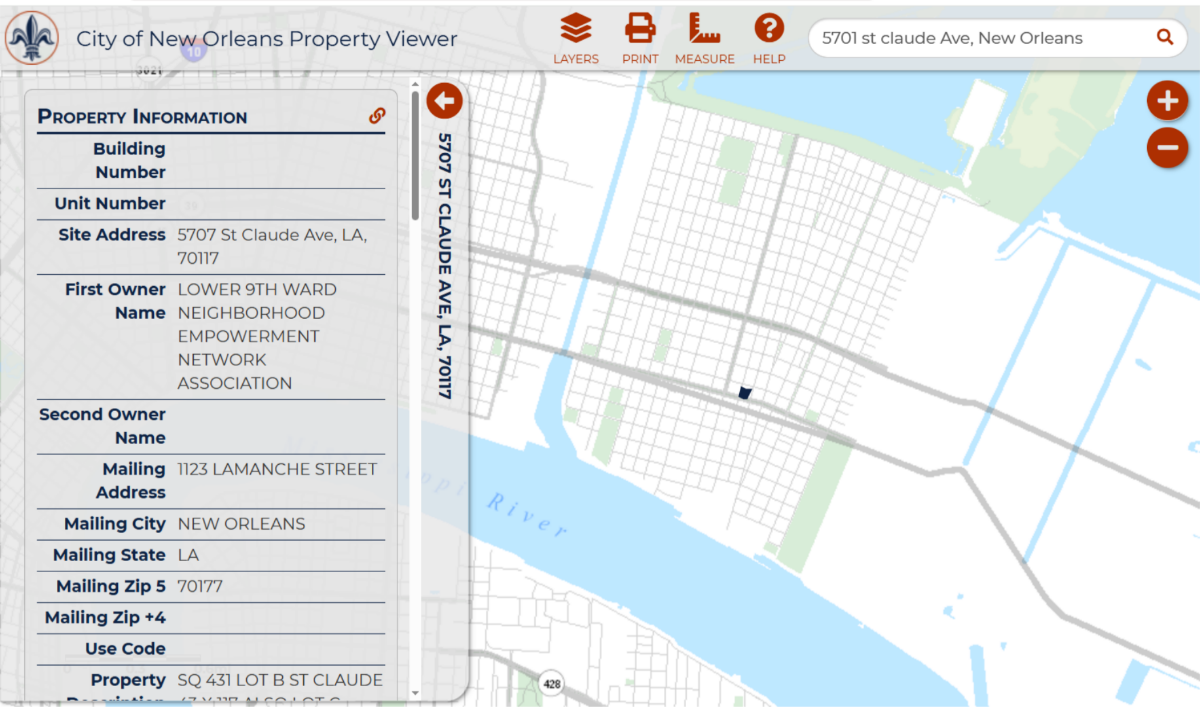This screenshot has height=707, width=1200.
Task: Select the First Owner Name value
Action: pos(257,336)
